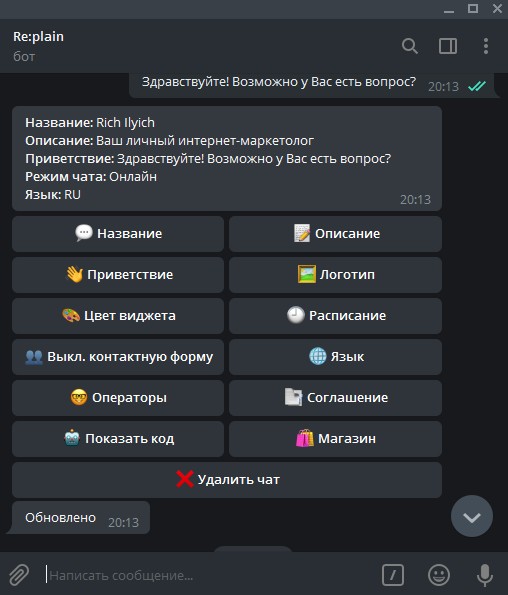Toggle the side panel icon in header
The height and width of the screenshot is (595, 508).
pyautogui.click(x=448, y=46)
